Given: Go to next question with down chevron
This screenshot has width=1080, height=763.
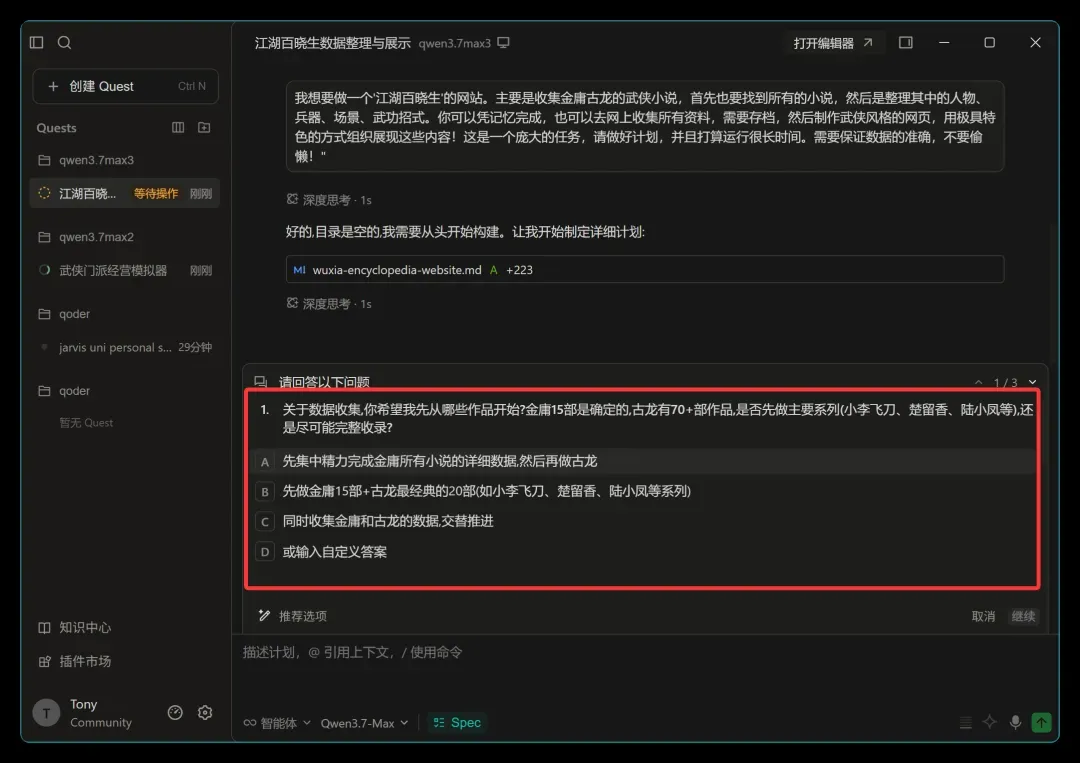Looking at the screenshot, I should [1032, 382].
